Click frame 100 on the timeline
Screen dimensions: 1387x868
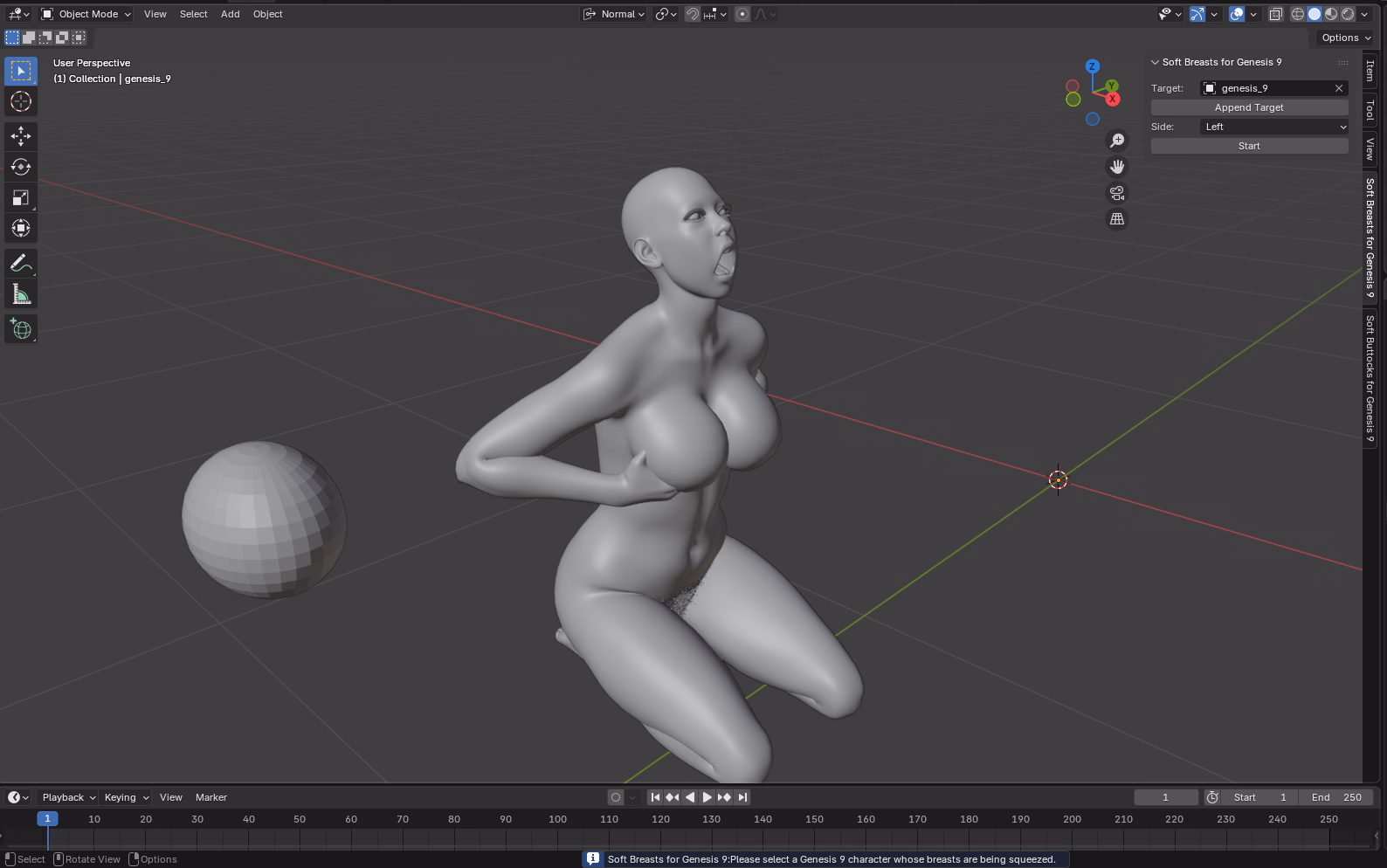point(557,820)
